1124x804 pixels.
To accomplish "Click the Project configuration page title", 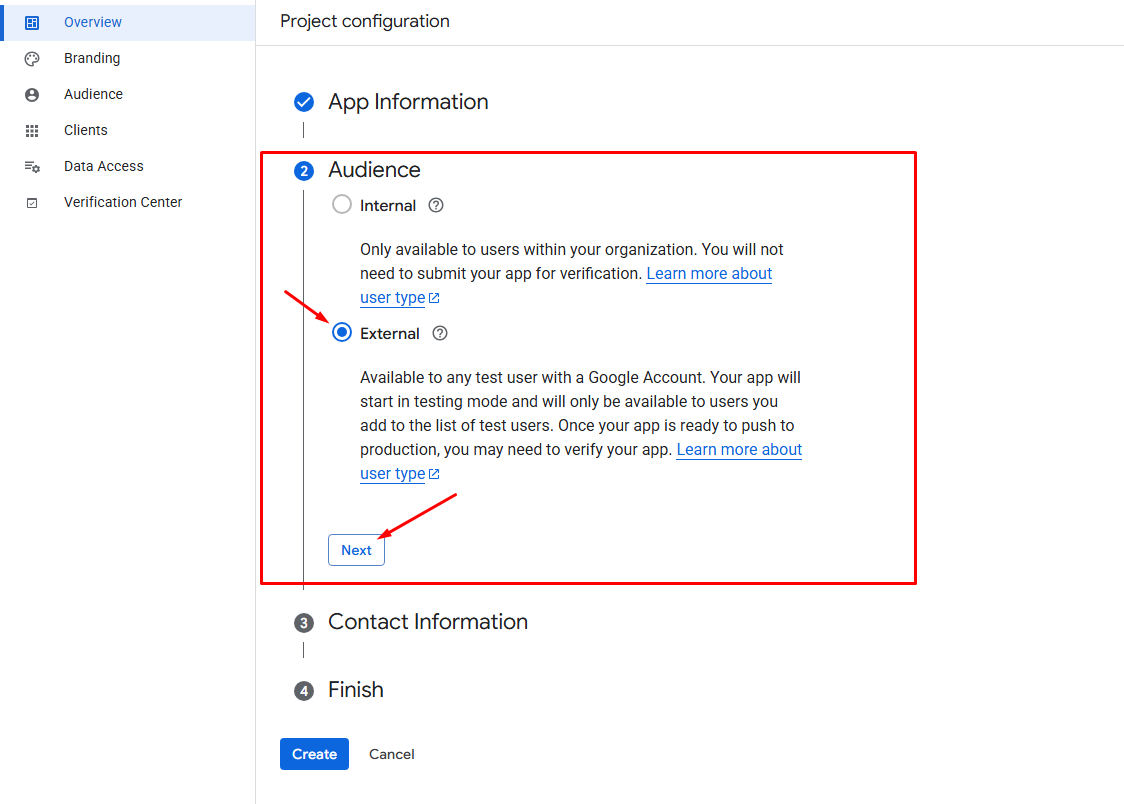I will [365, 21].
